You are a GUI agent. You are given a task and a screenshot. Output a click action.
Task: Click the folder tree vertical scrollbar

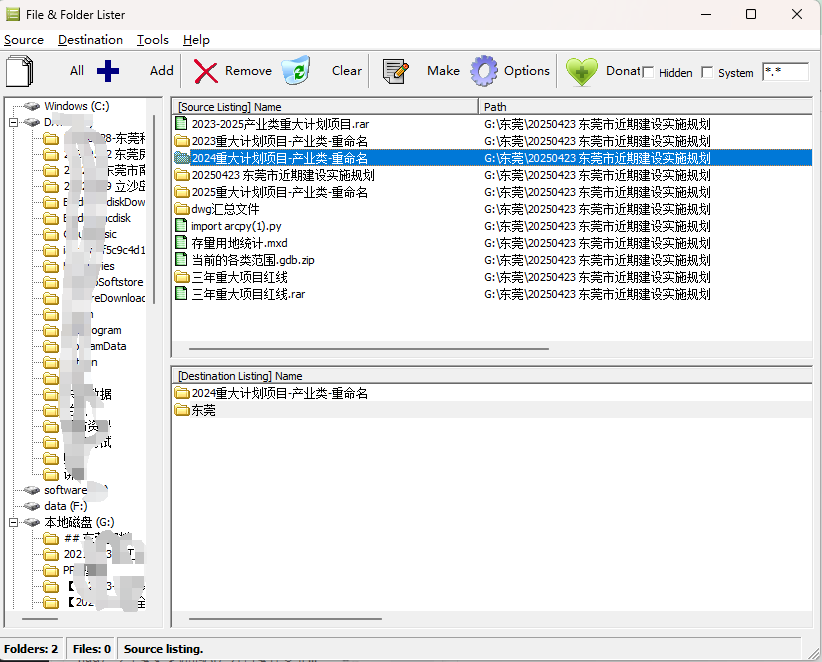pyautogui.click(x=154, y=210)
